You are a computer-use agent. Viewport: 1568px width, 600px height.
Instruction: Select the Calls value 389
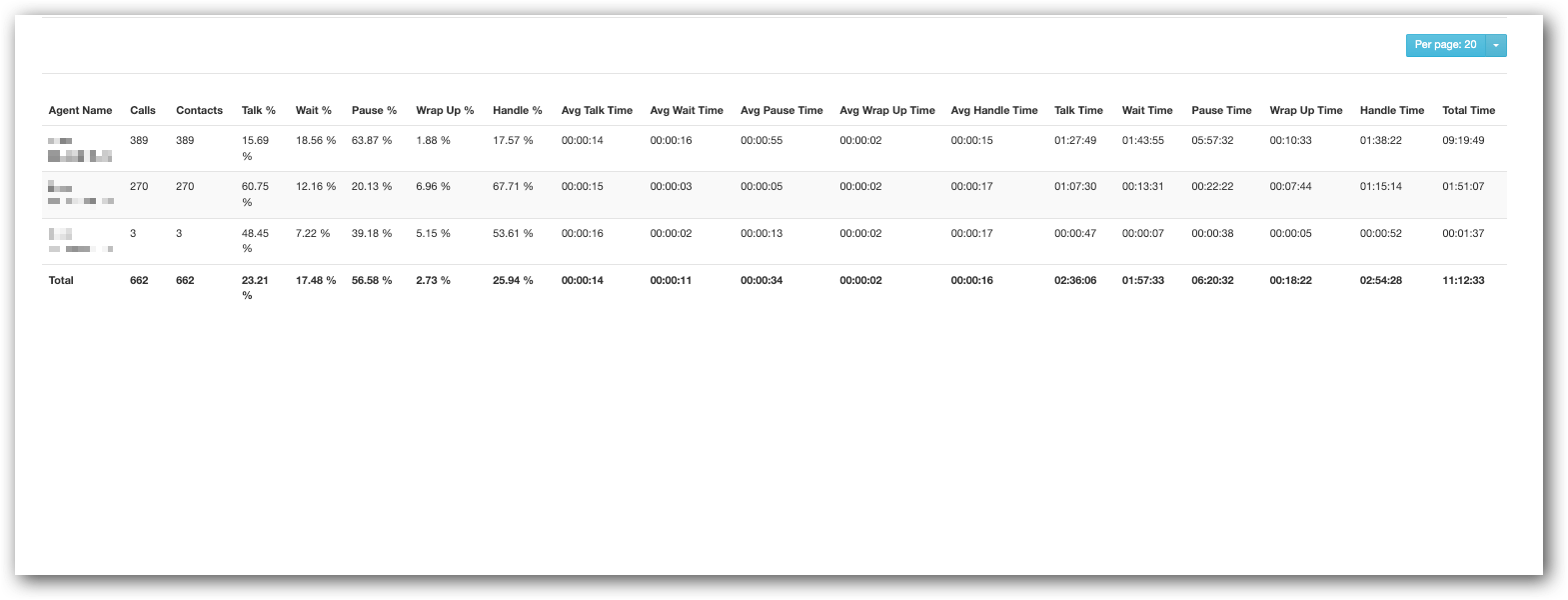[139, 141]
